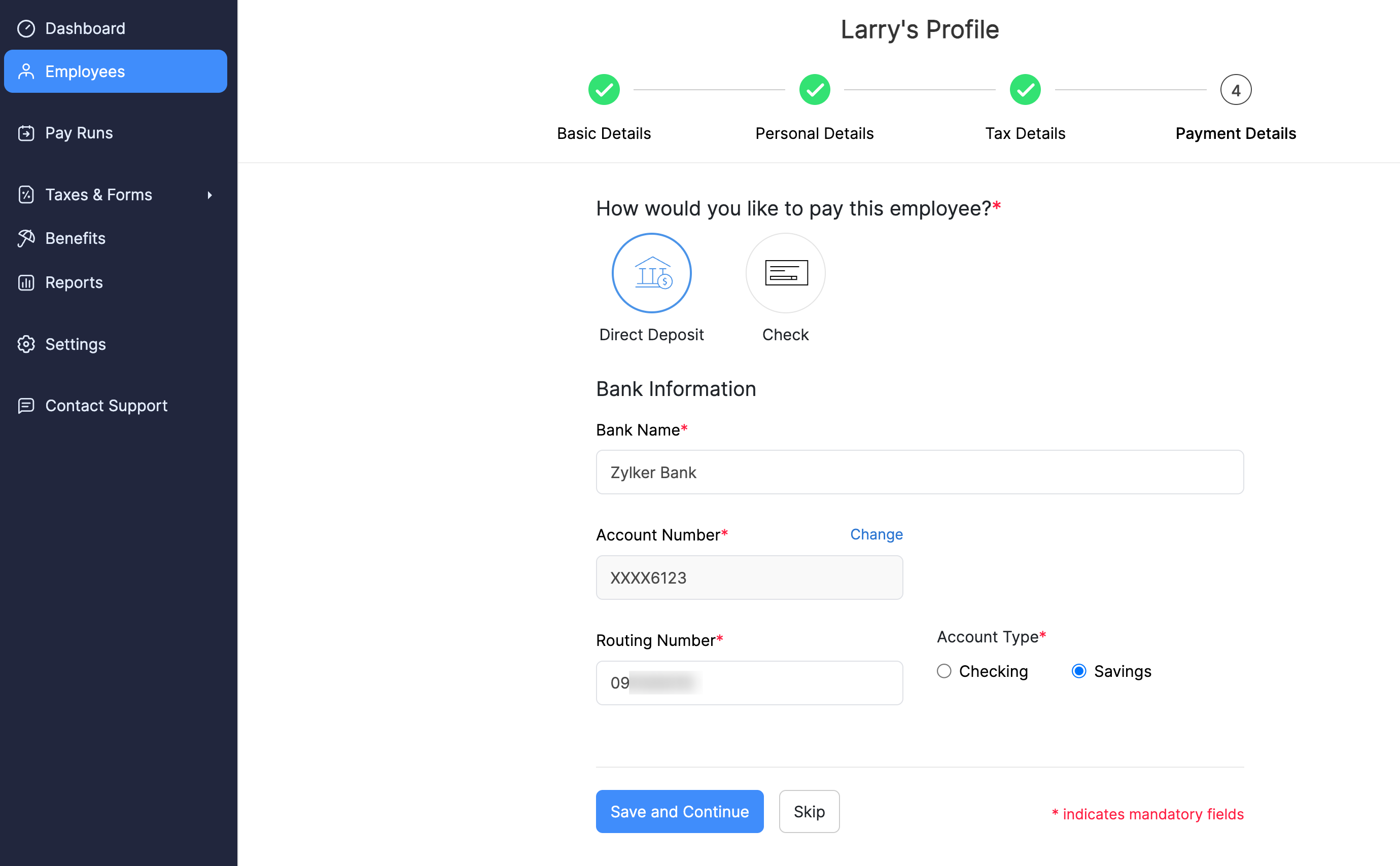Image resolution: width=1400 pixels, height=866 pixels.
Task: Select the Employees sidebar icon
Action: 26,71
